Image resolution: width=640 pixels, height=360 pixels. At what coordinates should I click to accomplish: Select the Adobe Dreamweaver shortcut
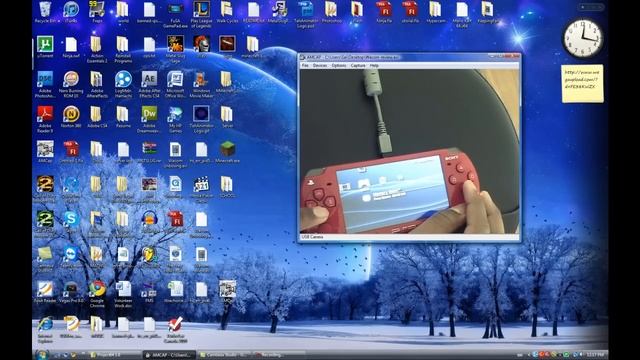(x=149, y=119)
